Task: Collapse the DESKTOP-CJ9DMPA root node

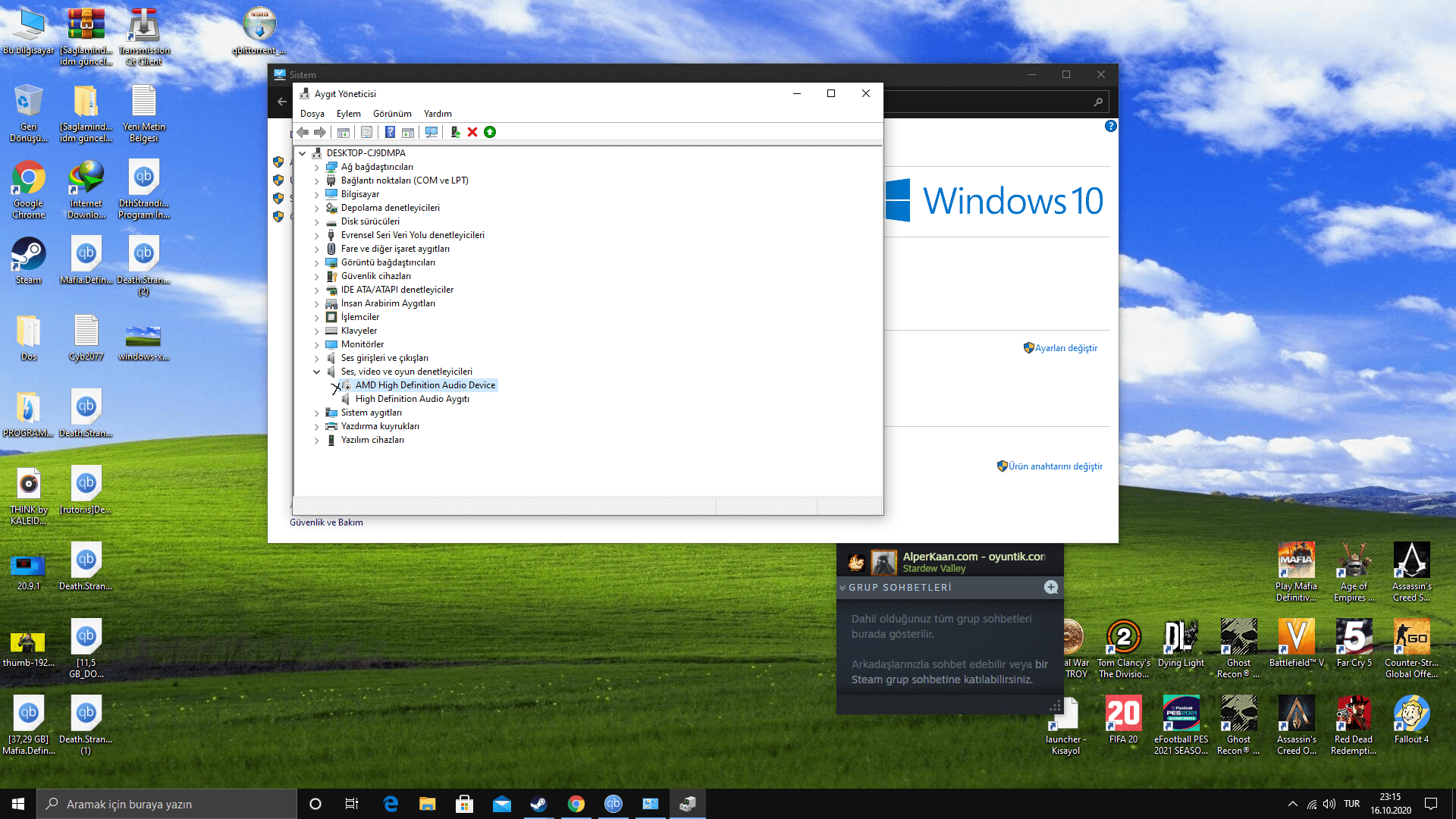Action: [x=303, y=153]
